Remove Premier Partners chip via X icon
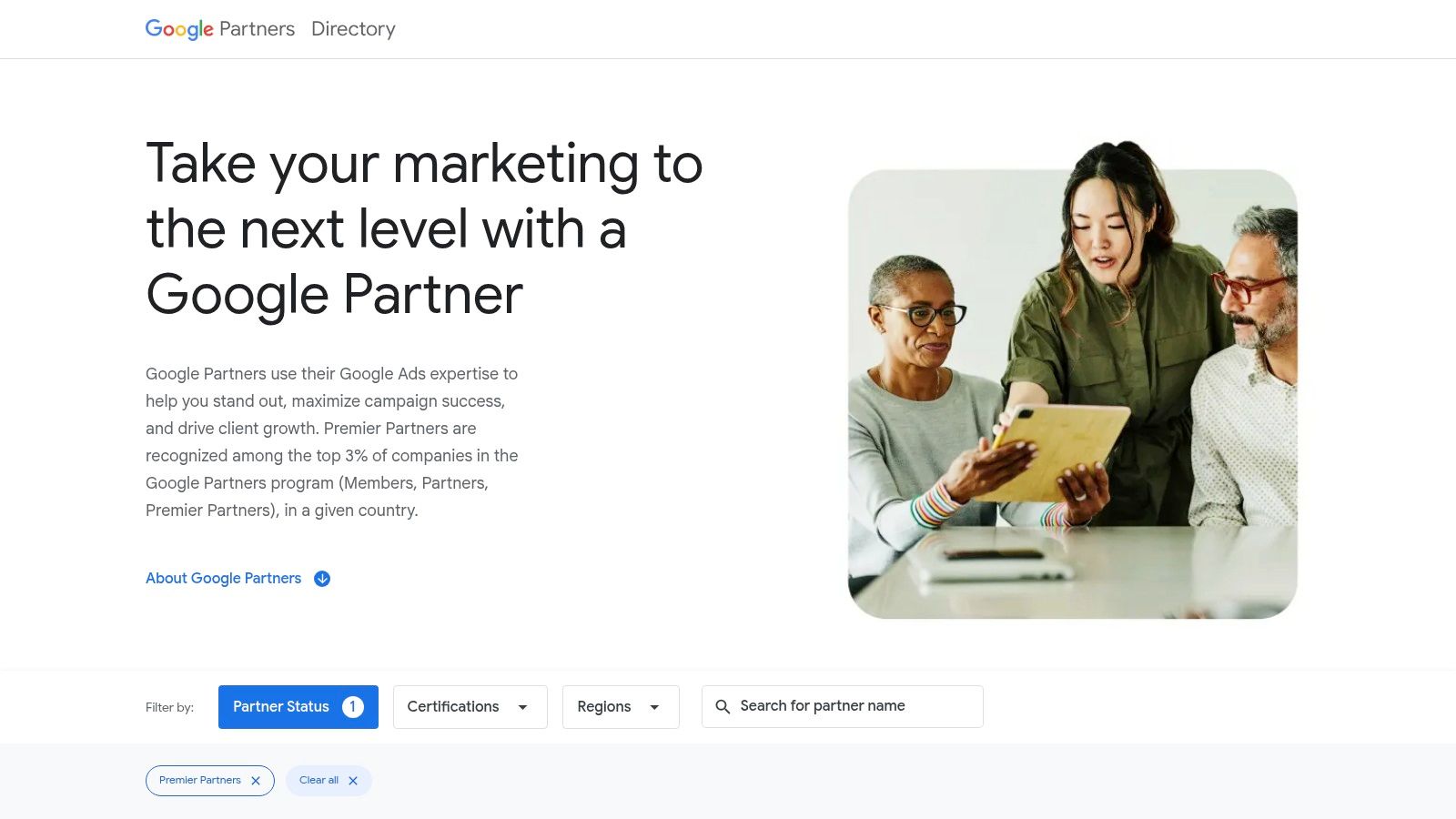1456x819 pixels. click(256, 781)
